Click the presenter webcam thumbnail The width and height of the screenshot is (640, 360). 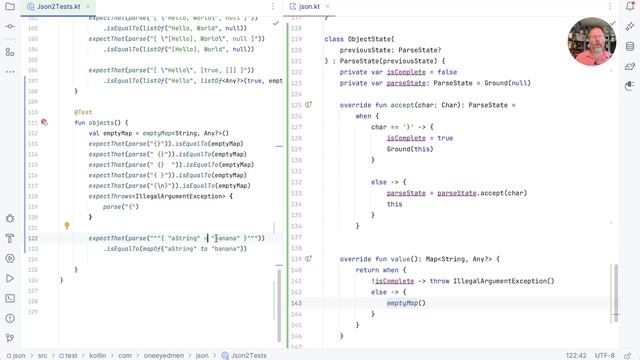[592, 41]
